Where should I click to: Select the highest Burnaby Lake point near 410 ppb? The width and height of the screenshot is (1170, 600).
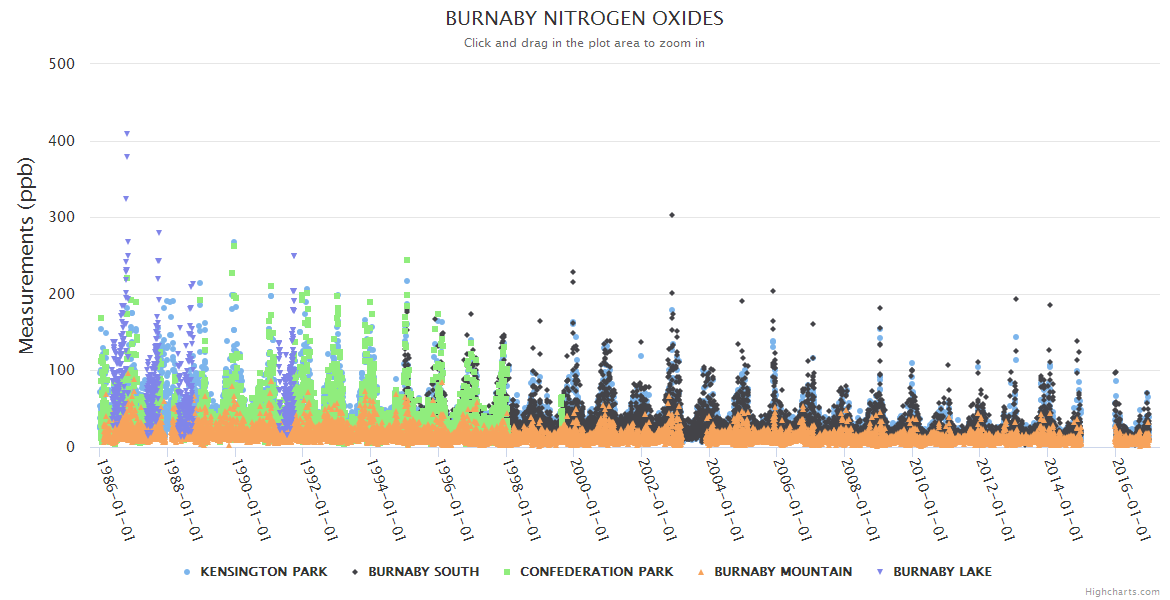(x=127, y=133)
